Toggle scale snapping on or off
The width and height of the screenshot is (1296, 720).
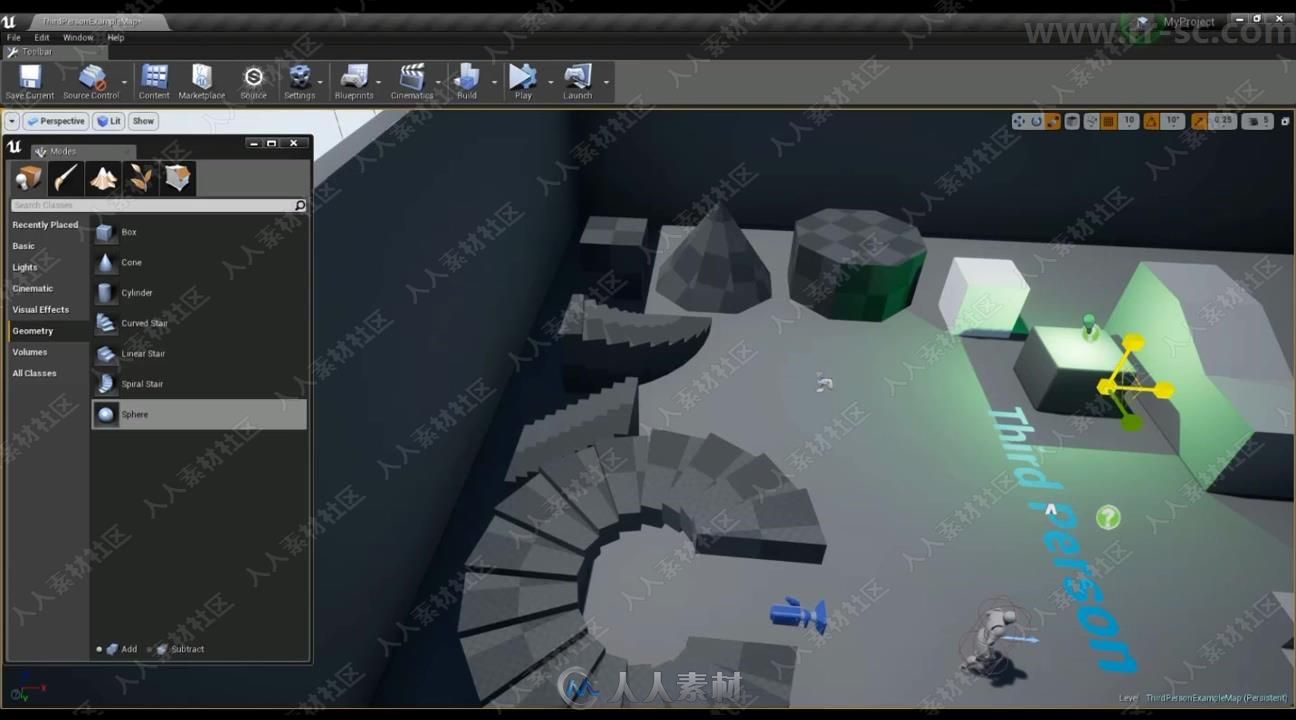1198,121
